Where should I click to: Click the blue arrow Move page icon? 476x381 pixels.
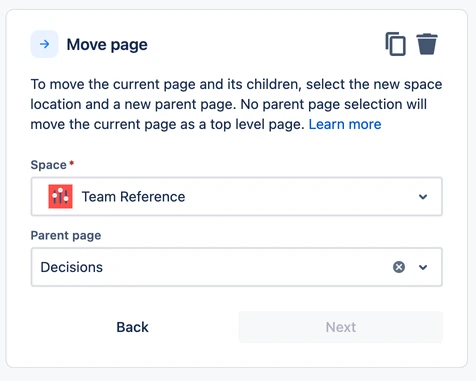[x=44, y=44]
